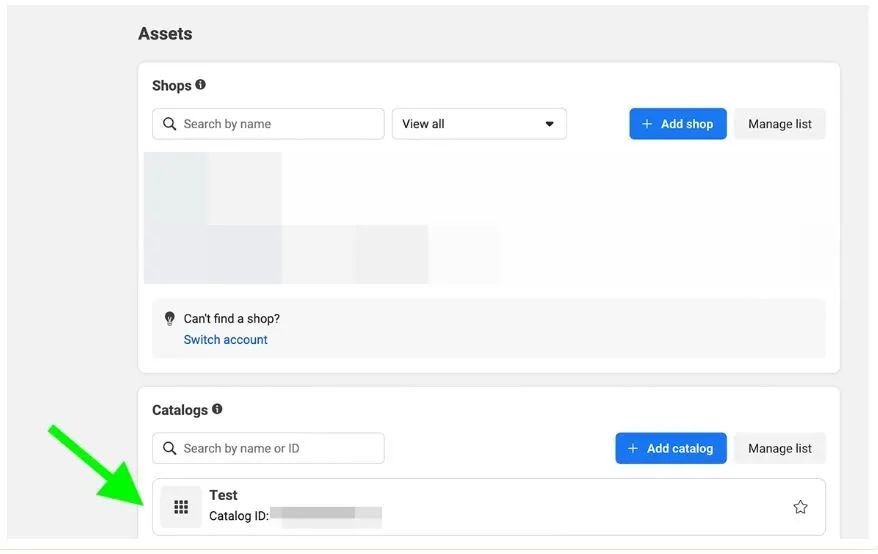
Task: Click the magnifier icon in shops search
Action: pyautogui.click(x=169, y=124)
